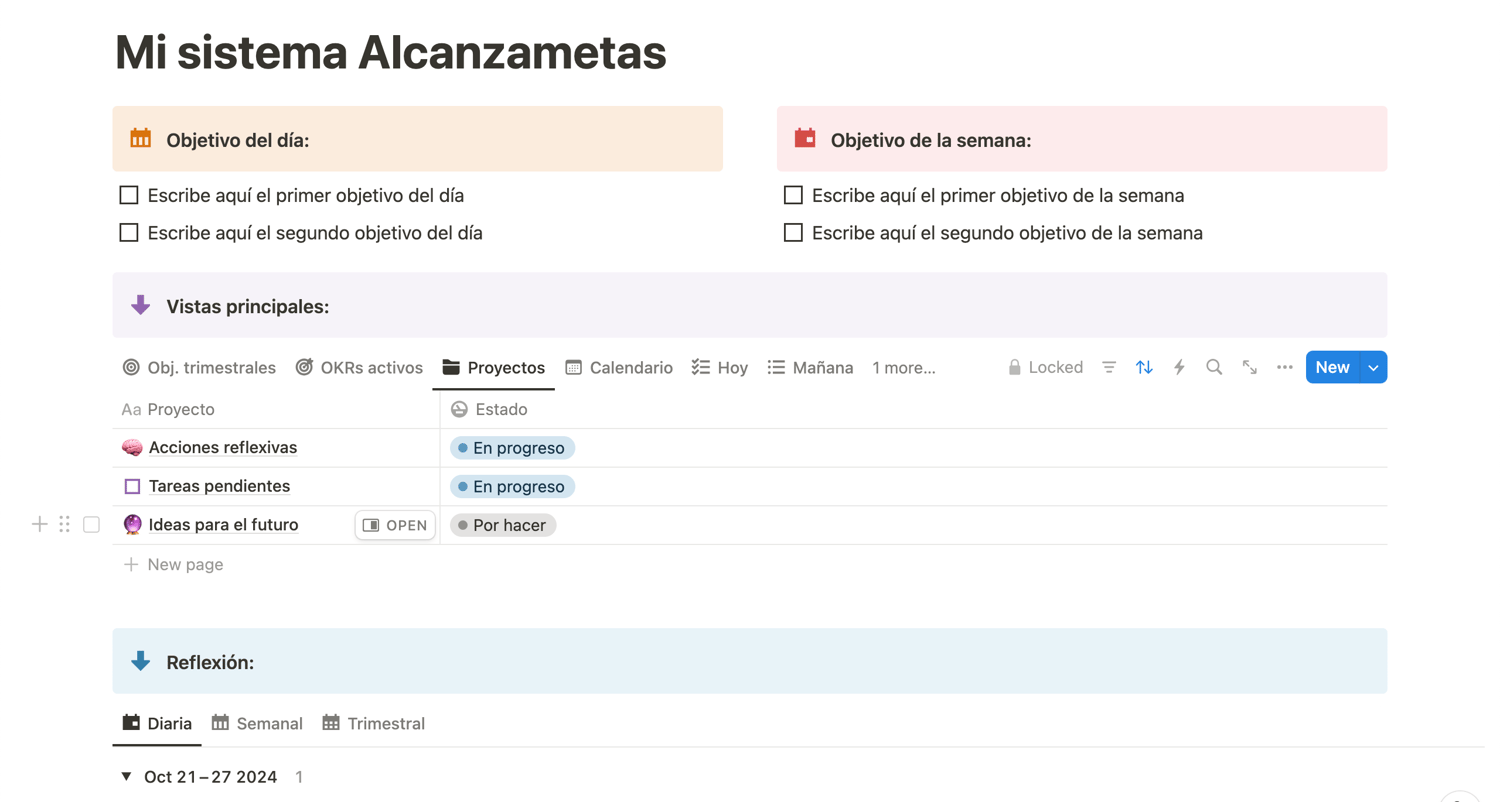Grab the six-dot row handle icon
Image resolution: width=1500 pixels, height=802 pixels.
coord(64,524)
